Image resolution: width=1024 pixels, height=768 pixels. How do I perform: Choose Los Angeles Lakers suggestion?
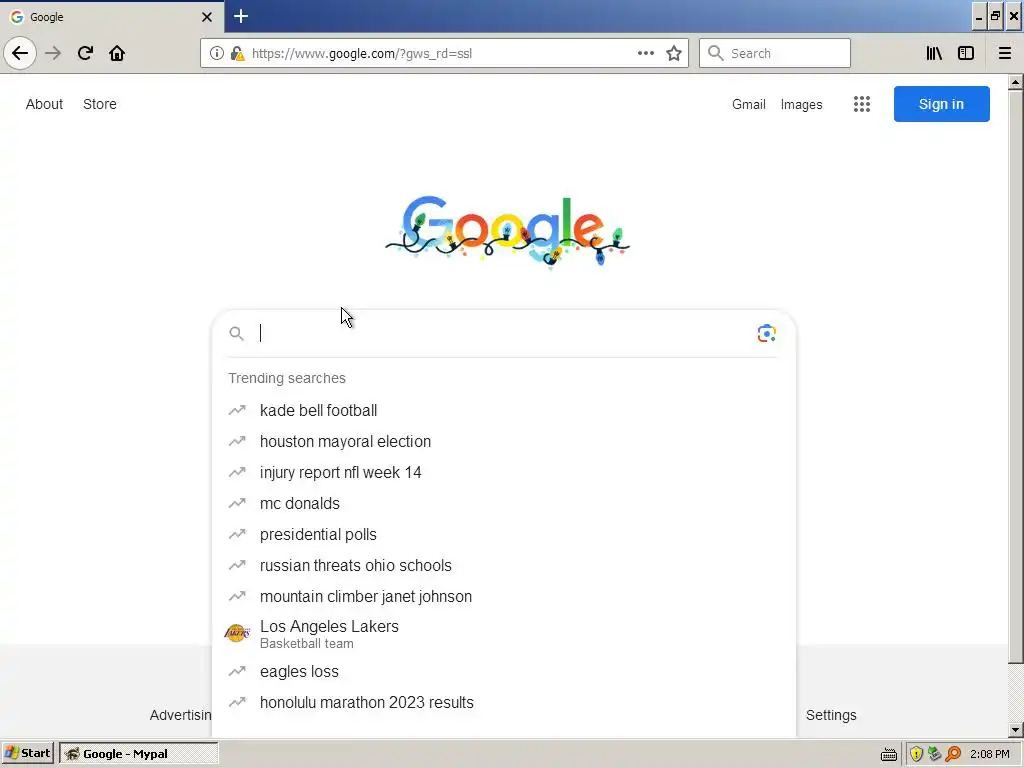coord(504,633)
